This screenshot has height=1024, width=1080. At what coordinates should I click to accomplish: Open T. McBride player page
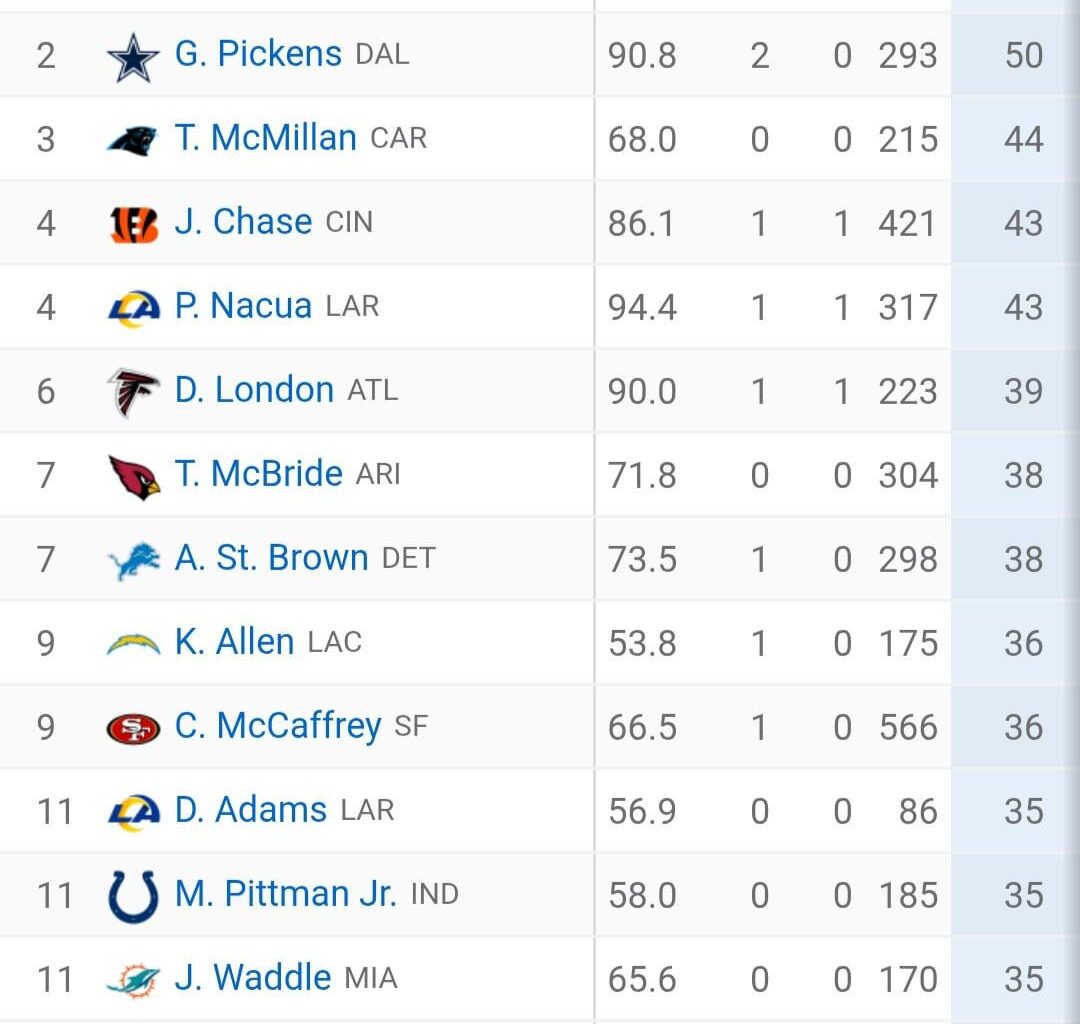[255, 474]
